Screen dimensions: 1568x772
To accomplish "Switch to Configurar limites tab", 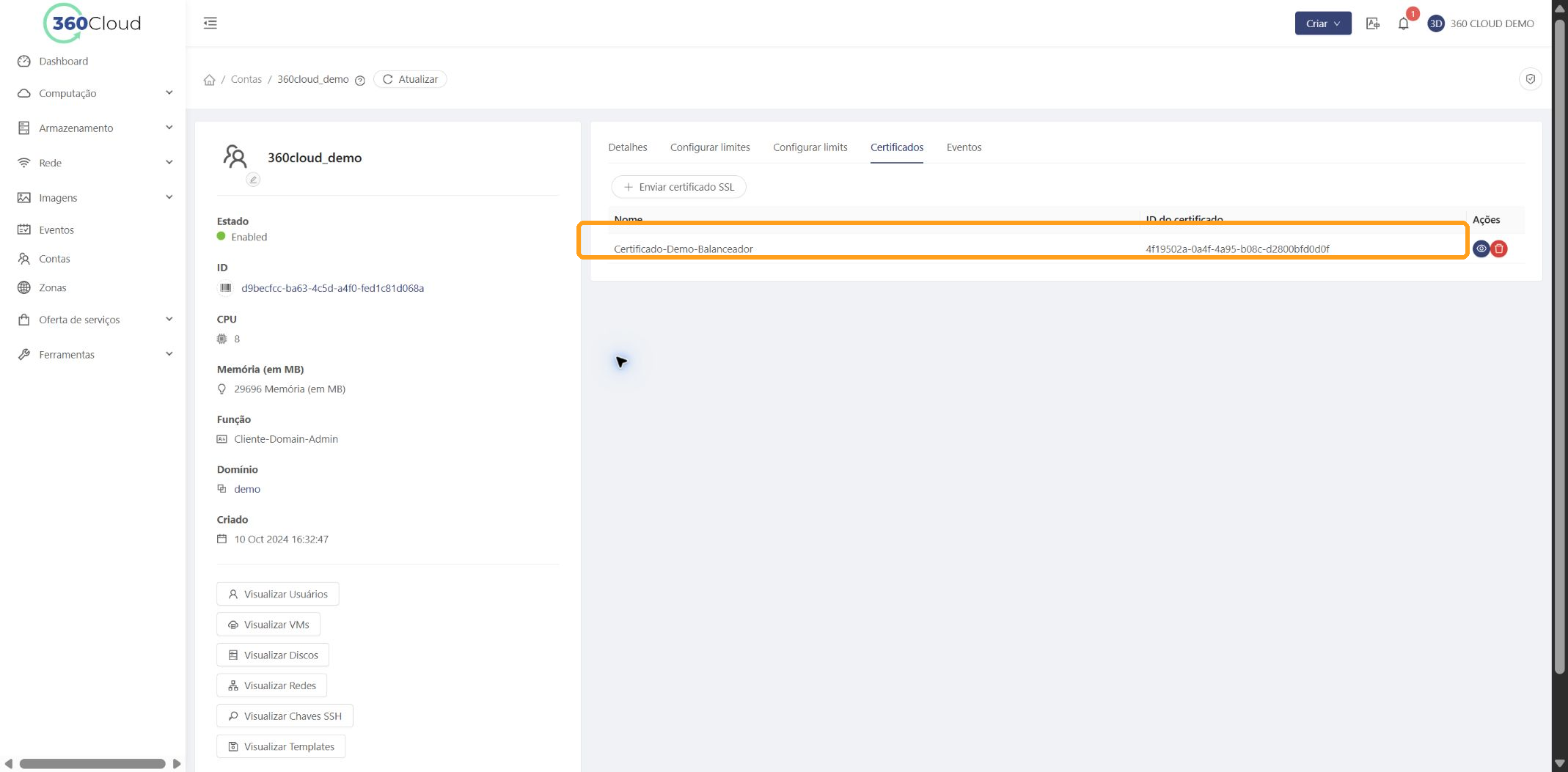I will click(710, 147).
